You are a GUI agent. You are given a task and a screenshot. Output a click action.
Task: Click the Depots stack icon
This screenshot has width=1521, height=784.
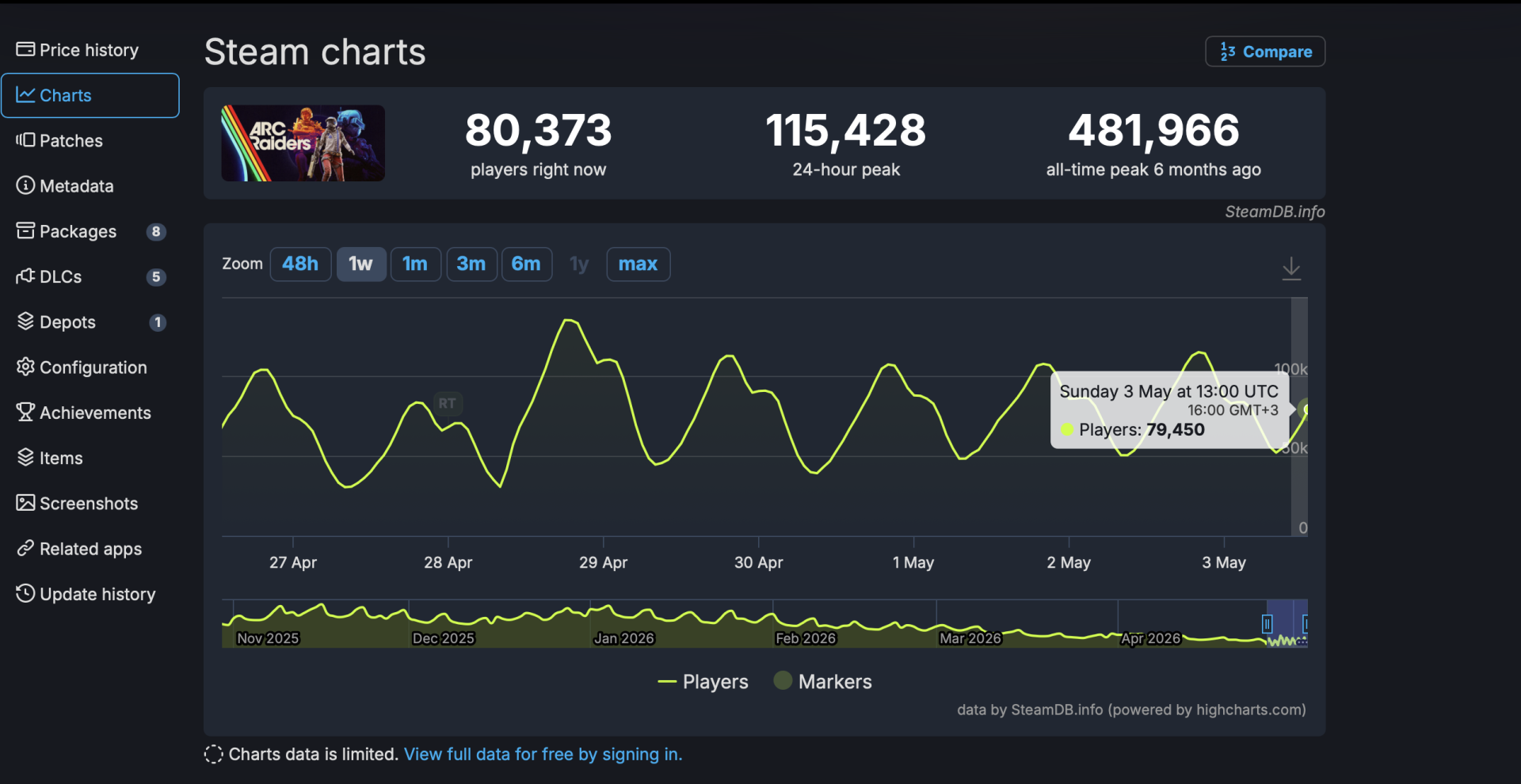pyautogui.click(x=25, y=322)
